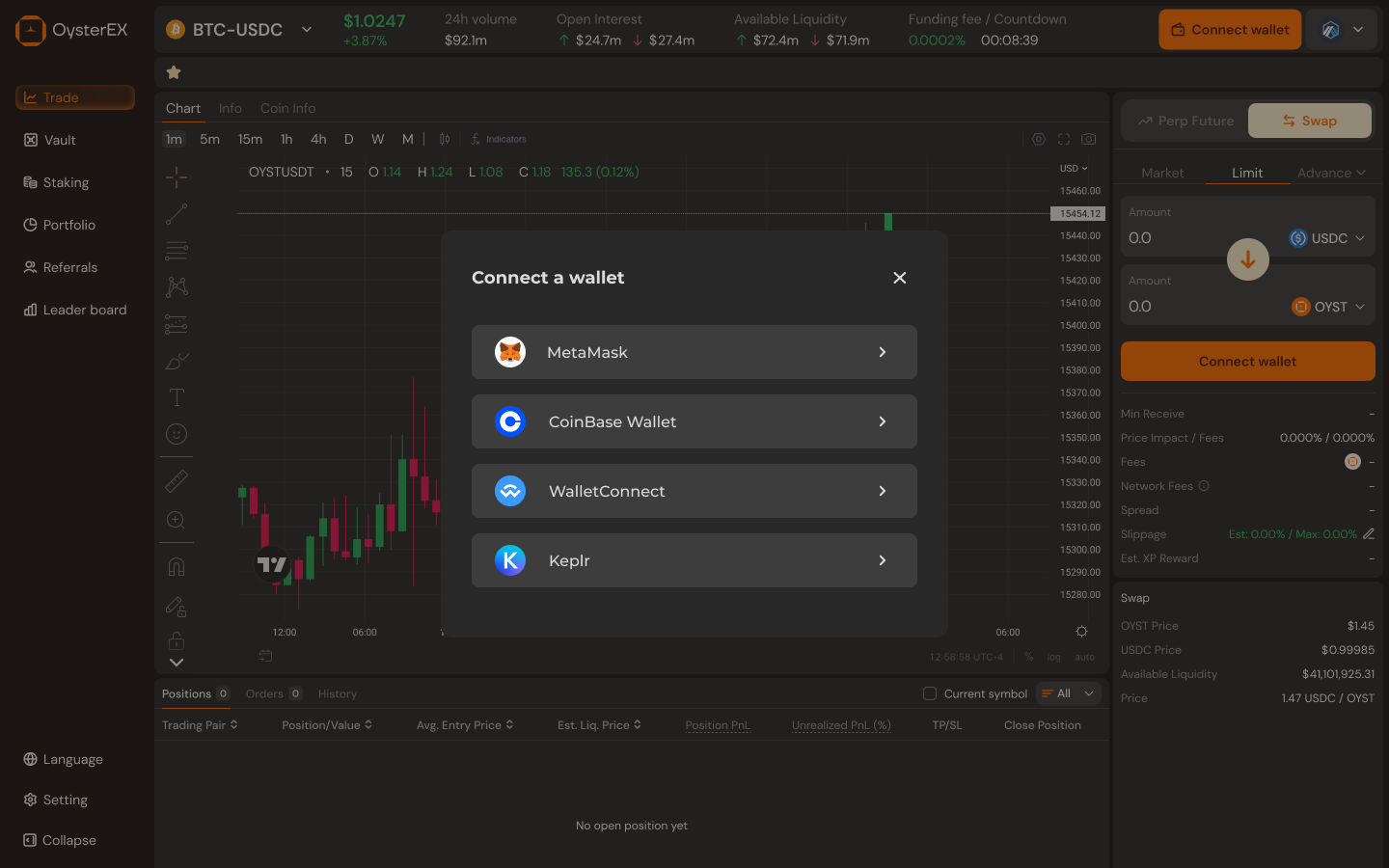1389x868 pixels.
Task: Open the USDC token dropdown
Action: click(1327, 238)
